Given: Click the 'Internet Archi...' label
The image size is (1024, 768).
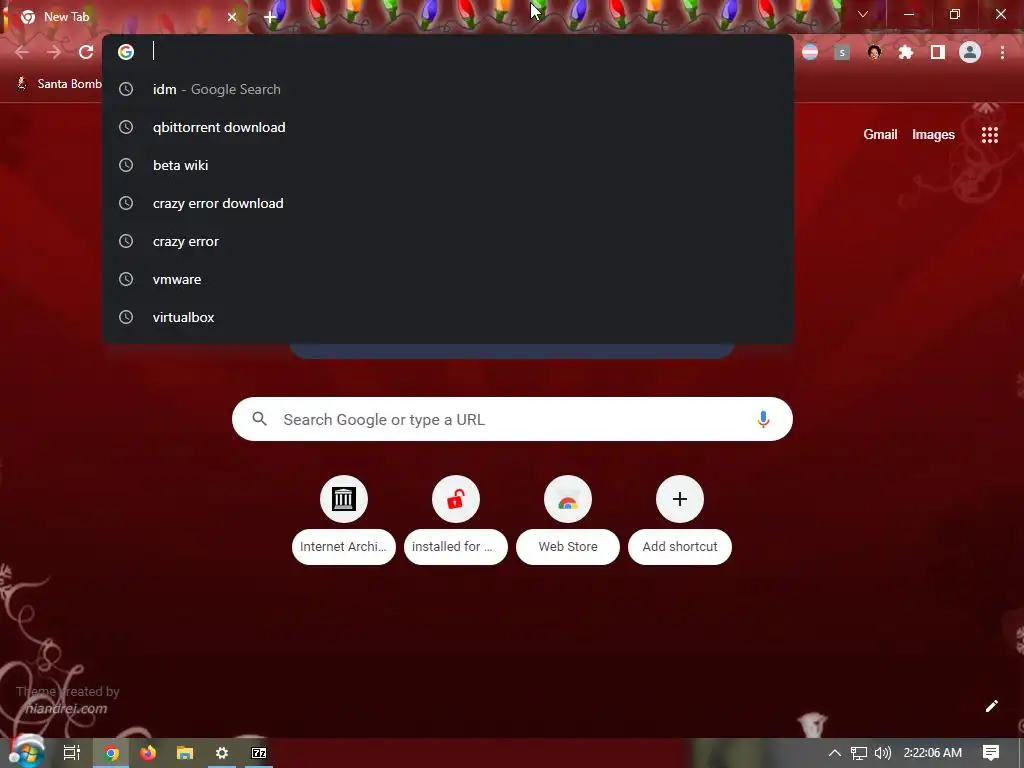Looking at the screenshot, I should 344,547.
